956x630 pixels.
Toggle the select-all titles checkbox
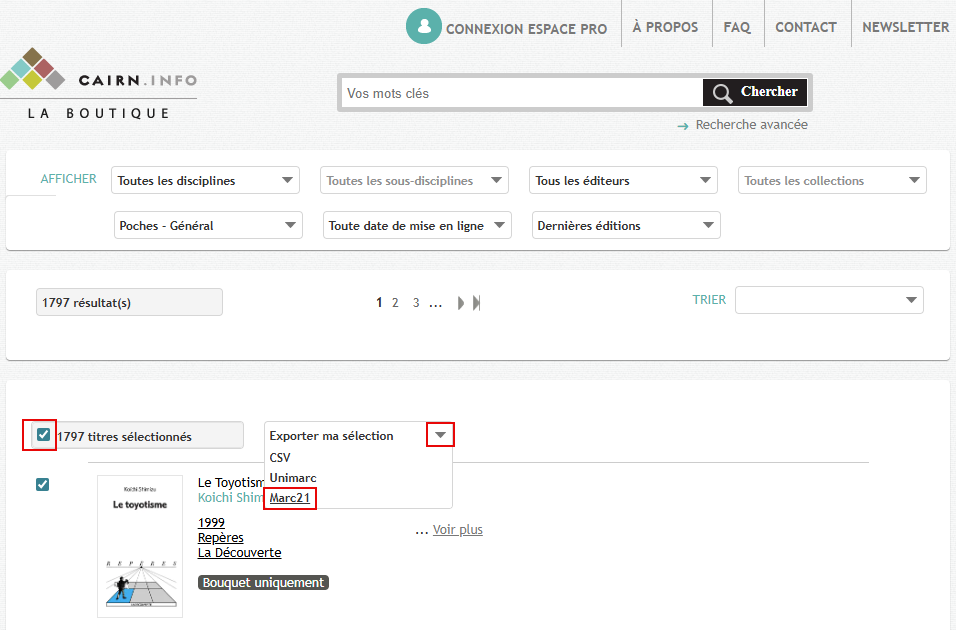[43, 435]
